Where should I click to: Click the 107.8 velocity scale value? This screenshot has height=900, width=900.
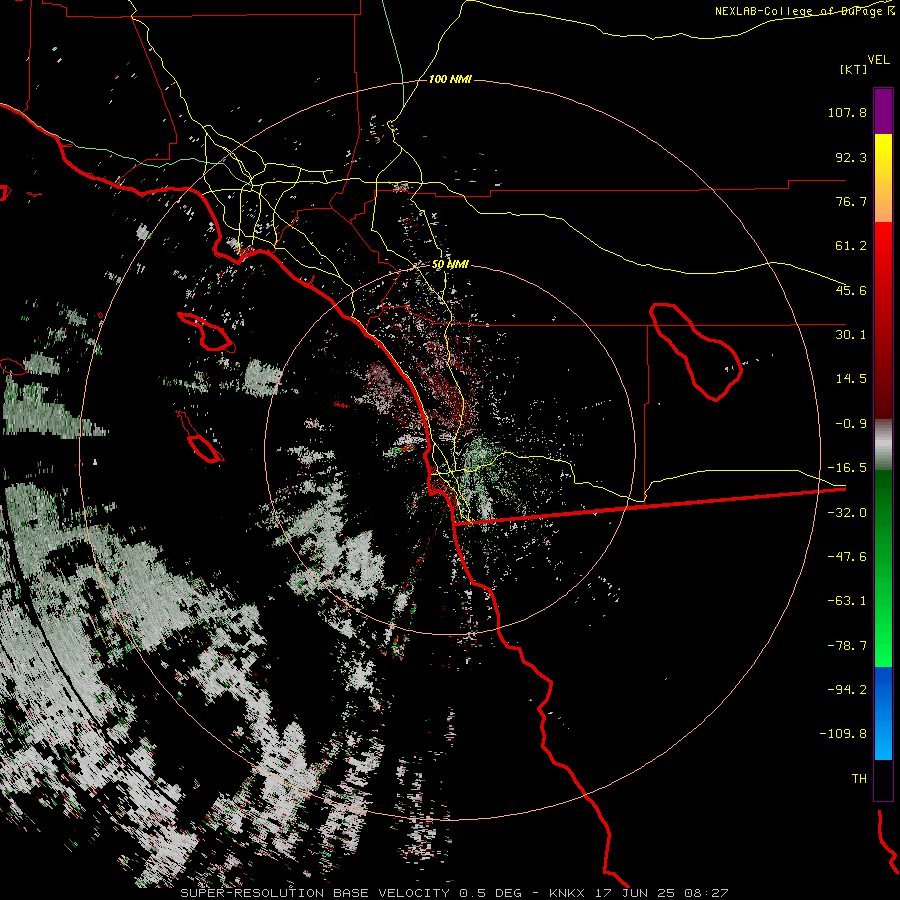point(847,112)
